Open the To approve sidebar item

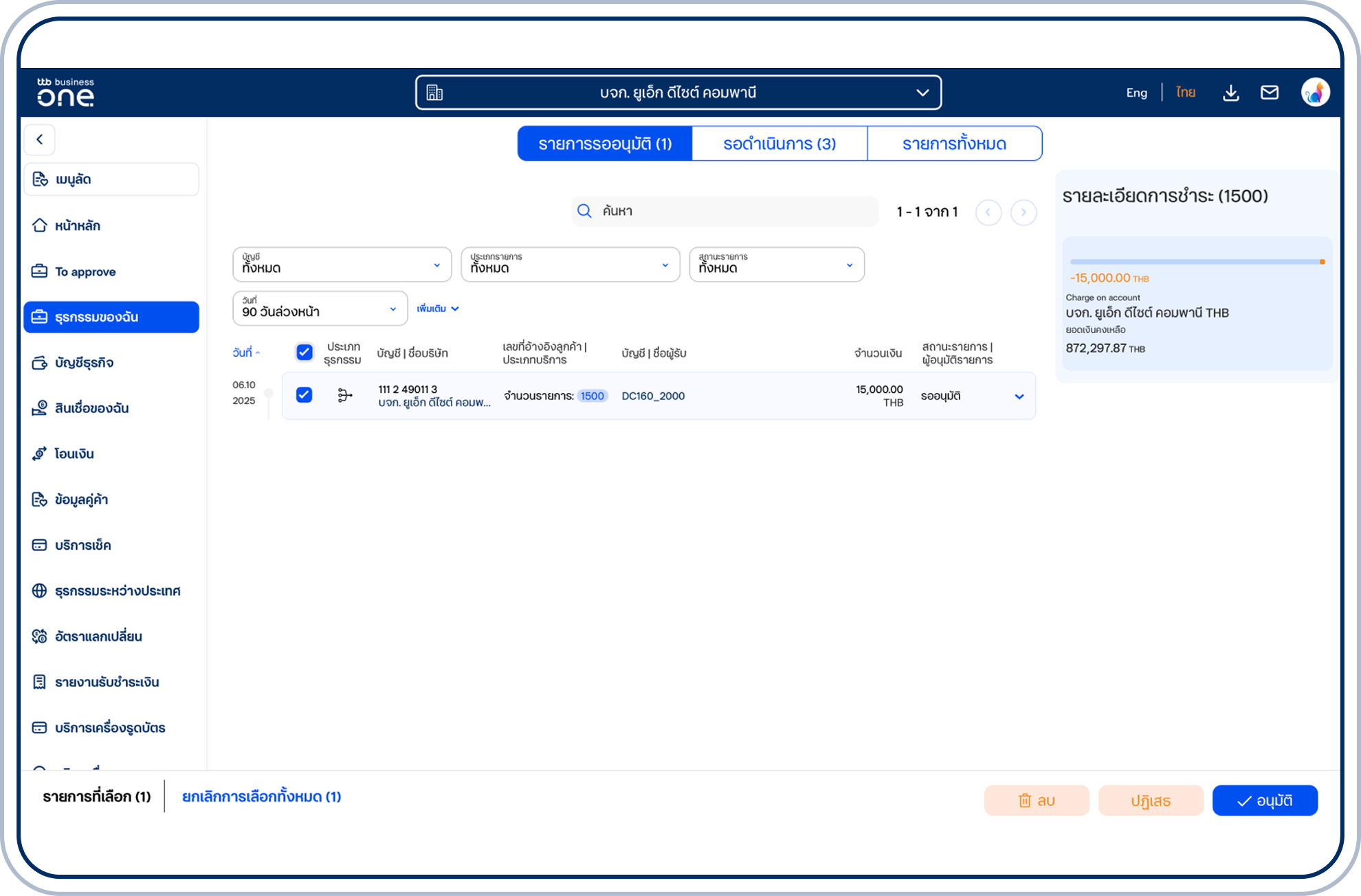tap(85, 271)
